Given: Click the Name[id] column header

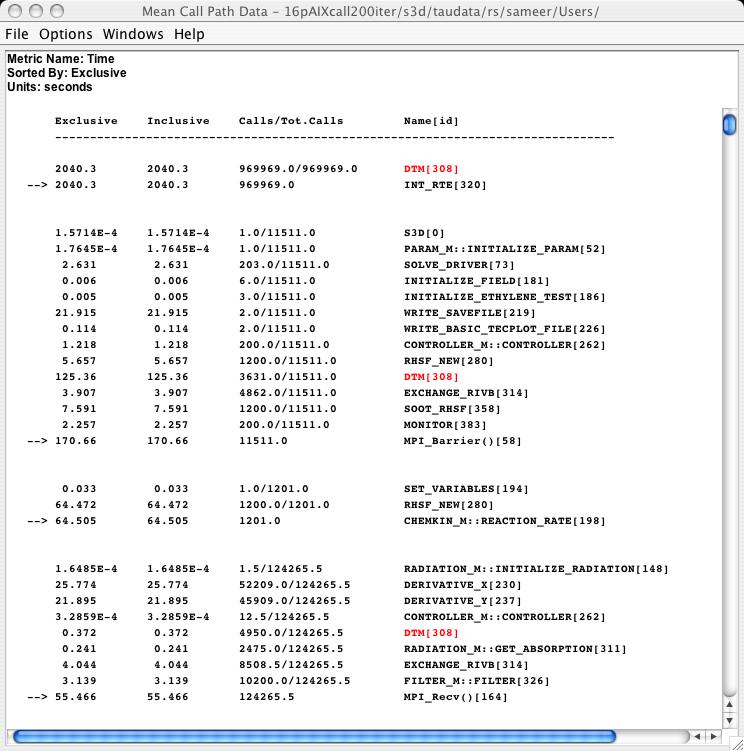Looking at the screenshot, I should point(431,121).
